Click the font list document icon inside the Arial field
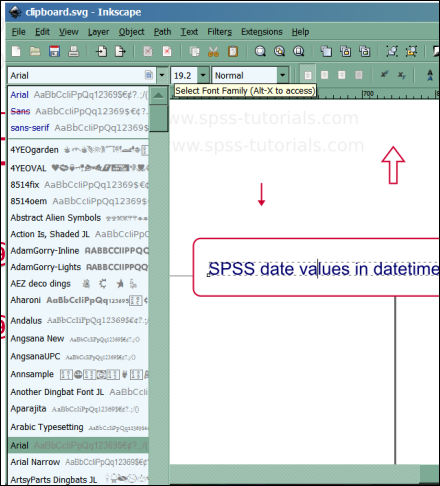Viewport: 440px width, 486px height. pos(149,75)
